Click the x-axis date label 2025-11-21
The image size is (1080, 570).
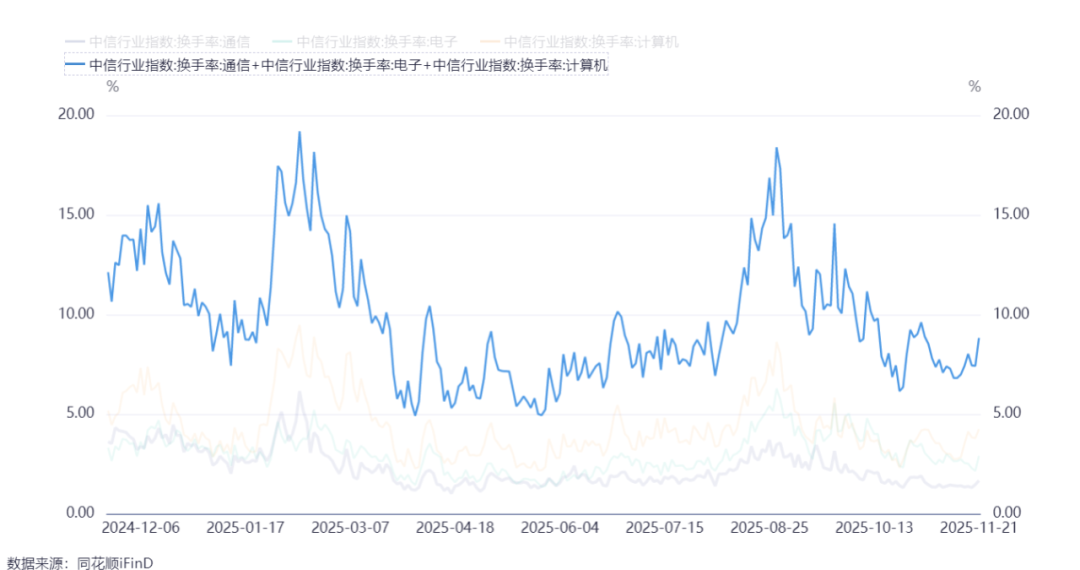(978, 528)
